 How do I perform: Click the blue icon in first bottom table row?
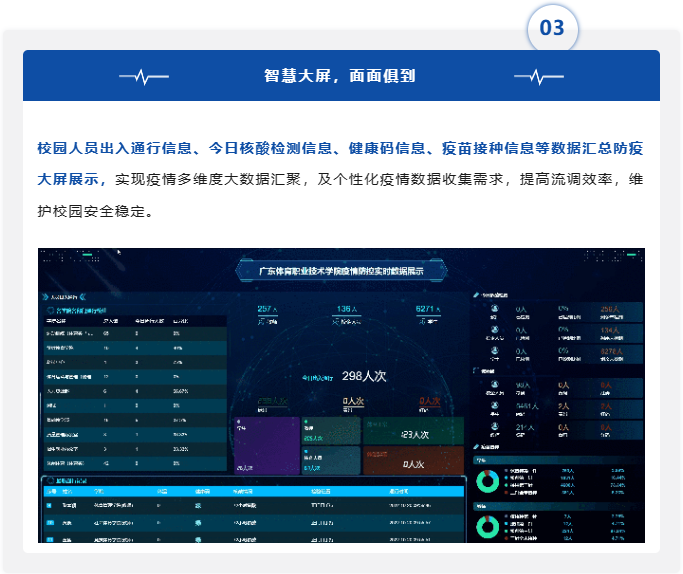(x=50, y=506)
